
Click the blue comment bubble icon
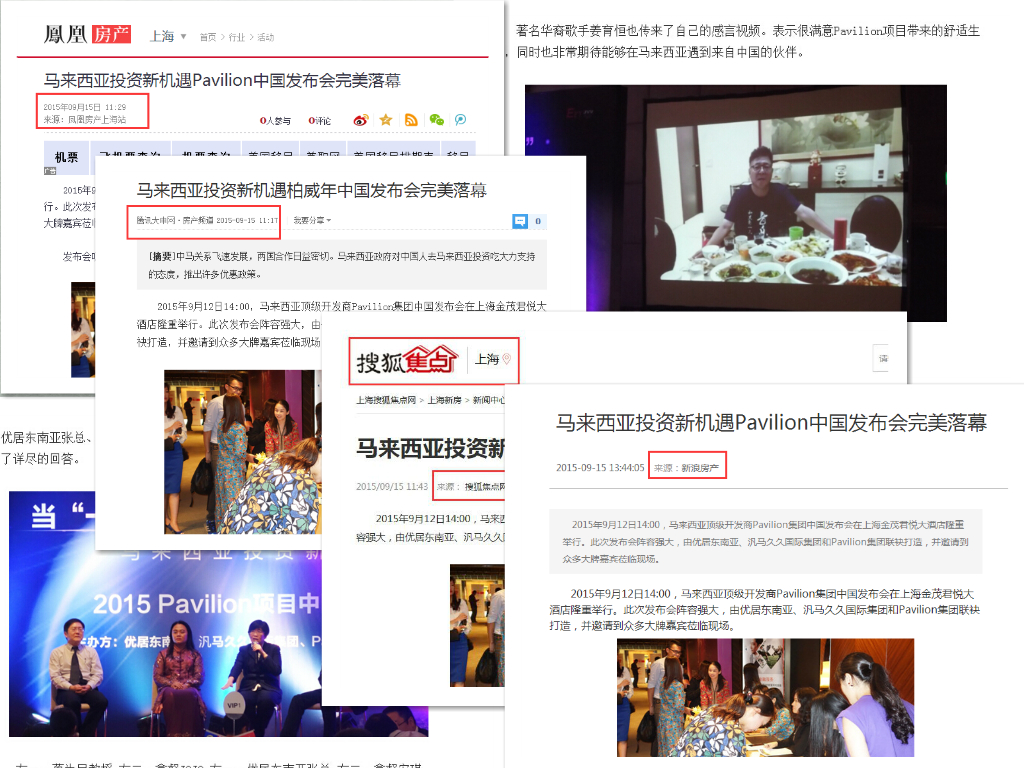520,221
